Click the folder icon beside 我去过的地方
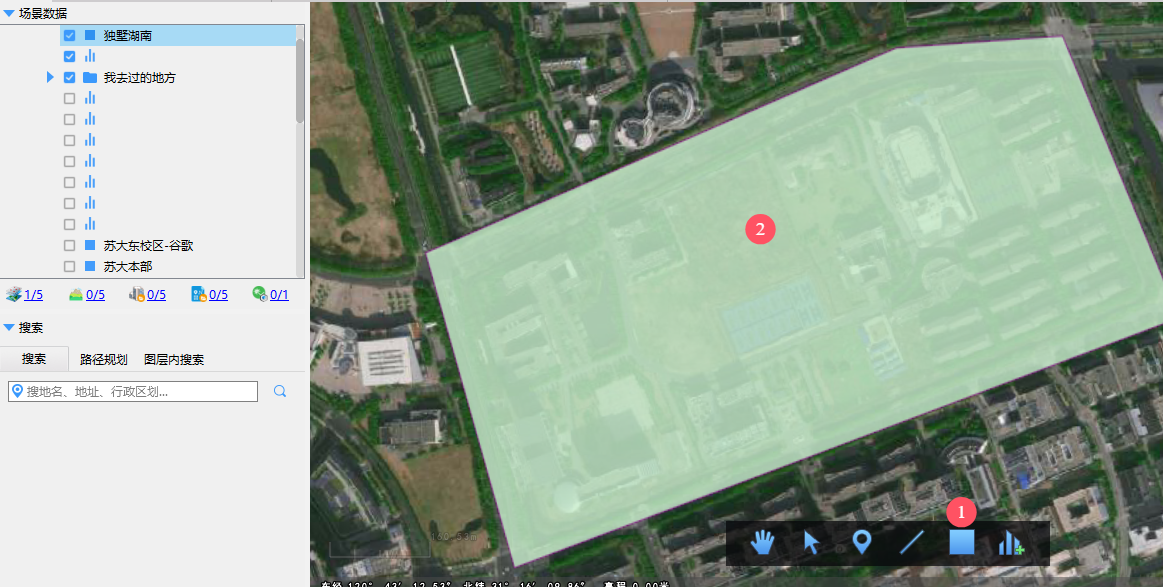This screenshot has width=1163, height=587. [90, 77]
